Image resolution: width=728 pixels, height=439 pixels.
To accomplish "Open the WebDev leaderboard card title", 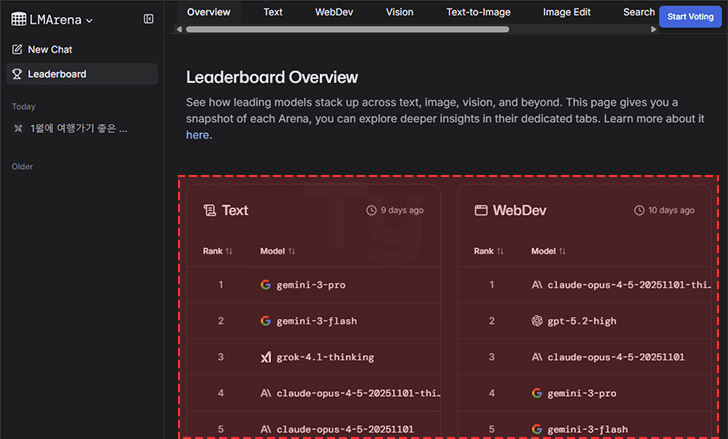I will 520,210.
